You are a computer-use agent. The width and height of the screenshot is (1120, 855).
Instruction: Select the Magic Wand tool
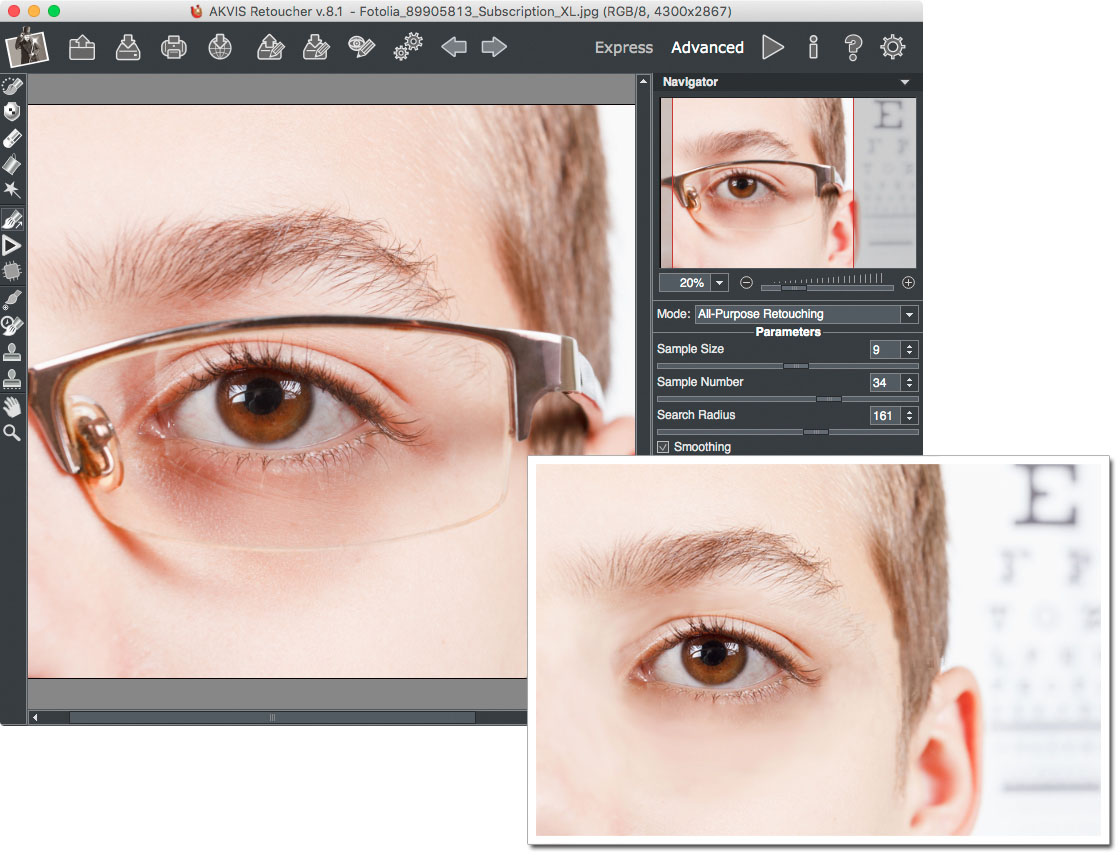[12, 190]
